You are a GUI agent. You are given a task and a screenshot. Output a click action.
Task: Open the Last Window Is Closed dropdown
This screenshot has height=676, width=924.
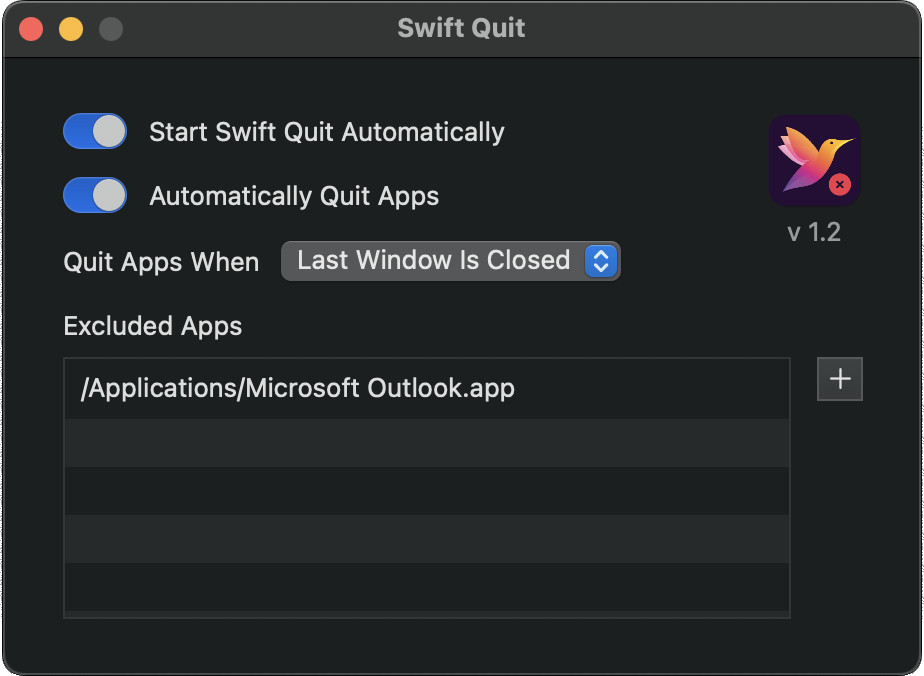coord(450,260)
